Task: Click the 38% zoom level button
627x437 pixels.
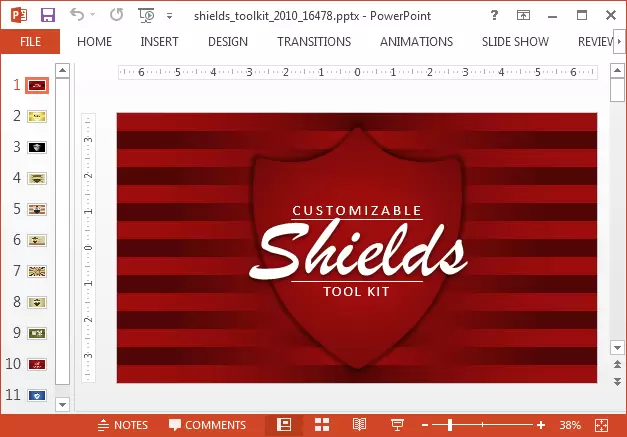Action: coord(570,425)
